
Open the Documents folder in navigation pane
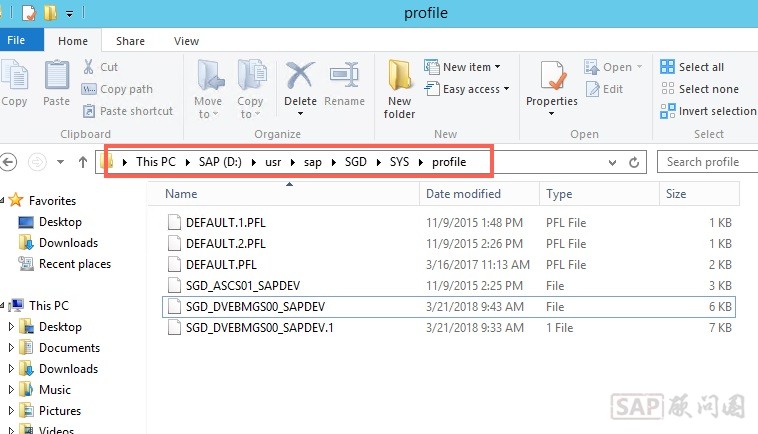[69, 347]
